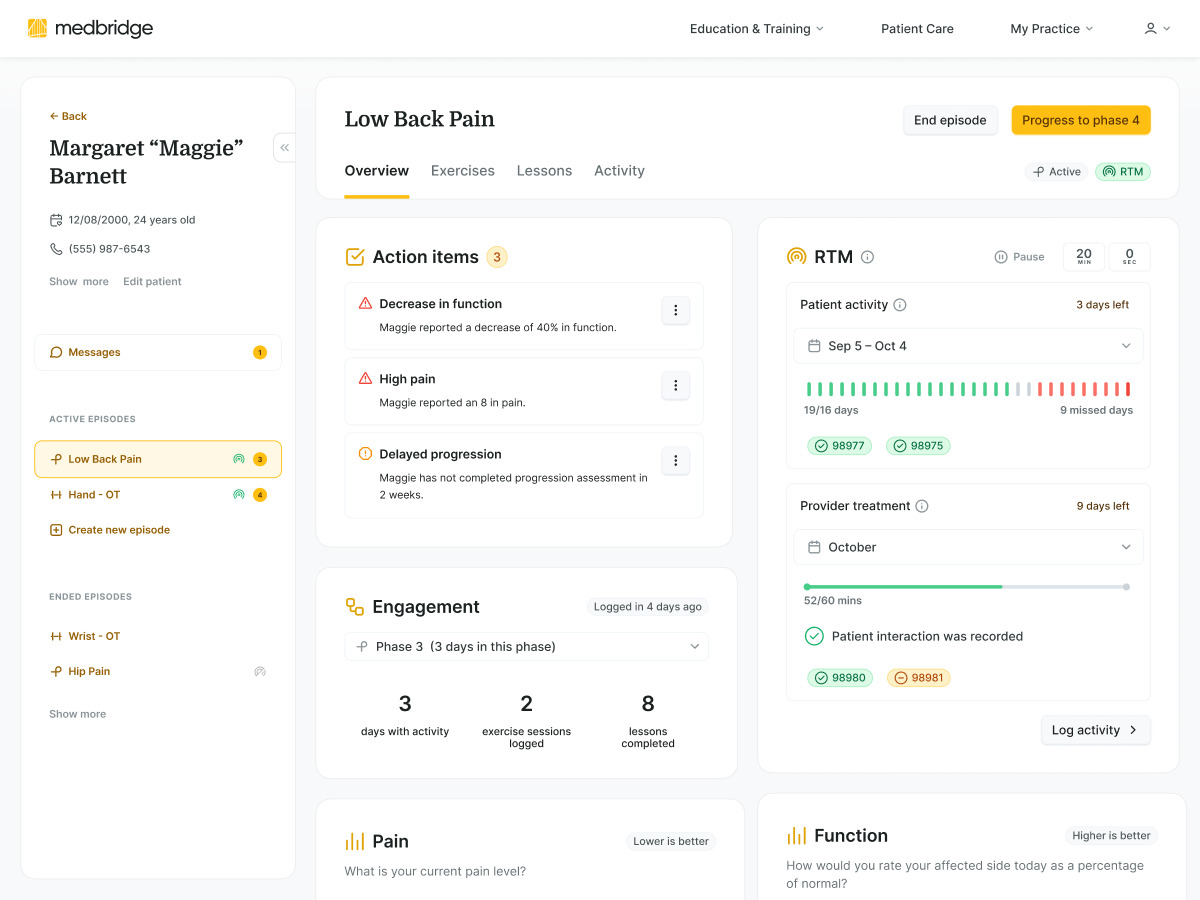This screenshot has height=900, width=1200.
Task: Open the Education & Training dropdown
Action: point(757,29)
